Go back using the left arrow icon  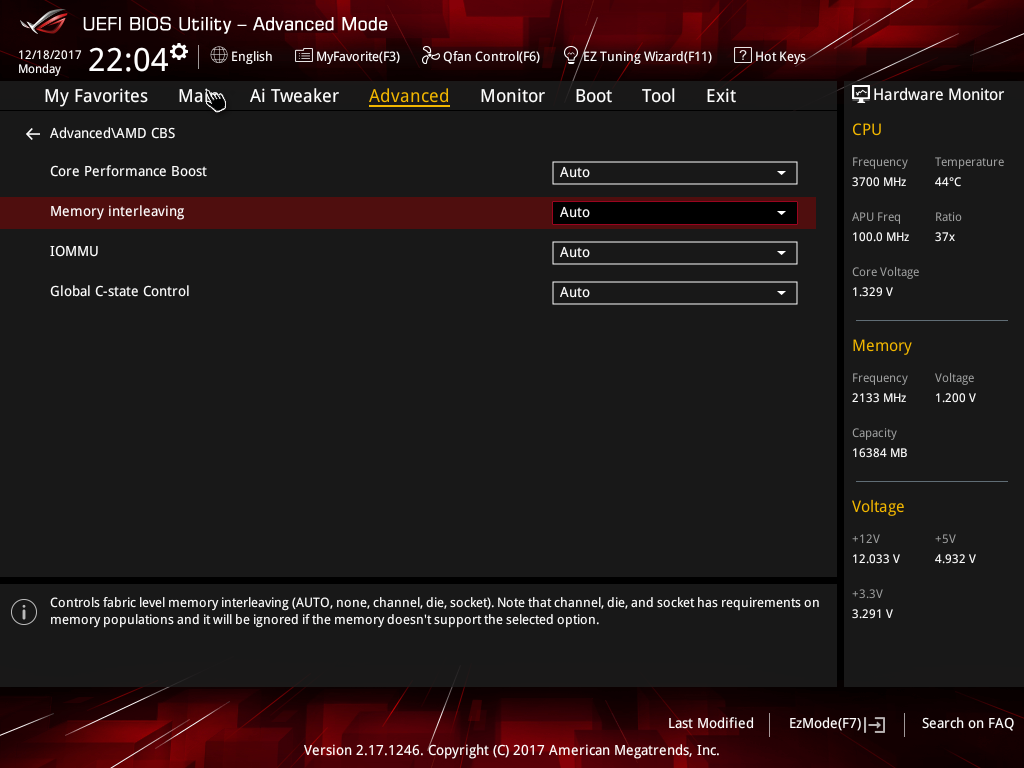click(x=33, y=134)
